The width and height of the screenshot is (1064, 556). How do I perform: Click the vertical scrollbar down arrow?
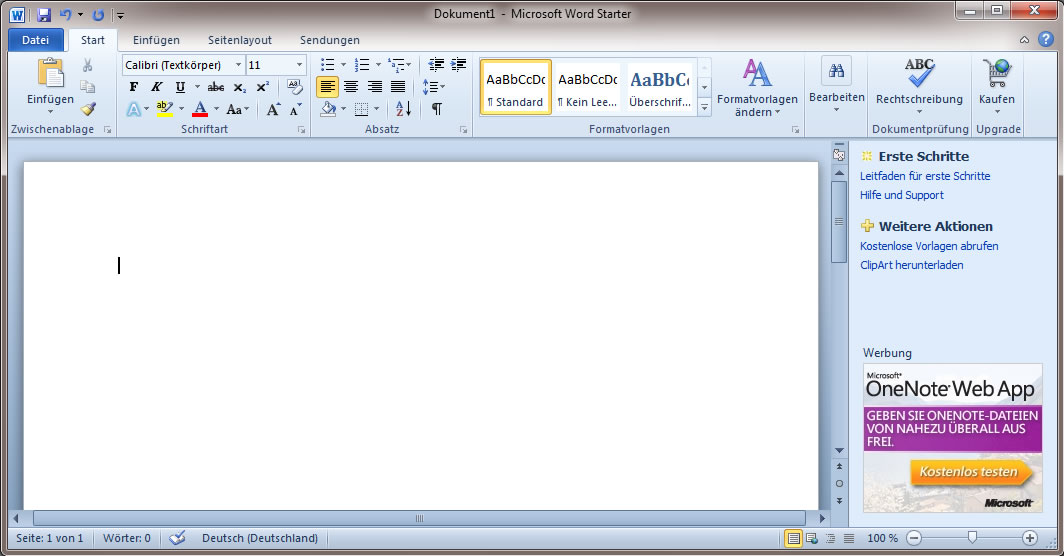coord(839,451)
